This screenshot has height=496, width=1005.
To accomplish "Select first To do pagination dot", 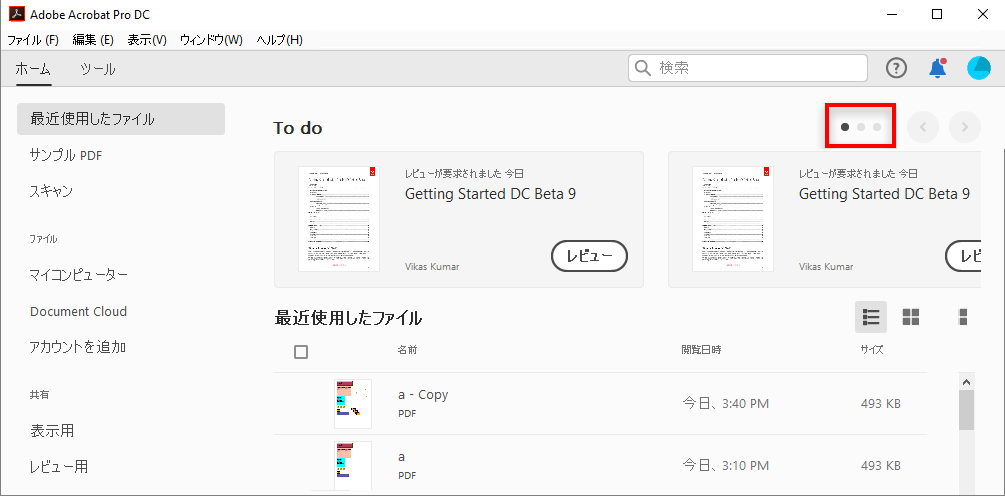I will coord(845,127).
